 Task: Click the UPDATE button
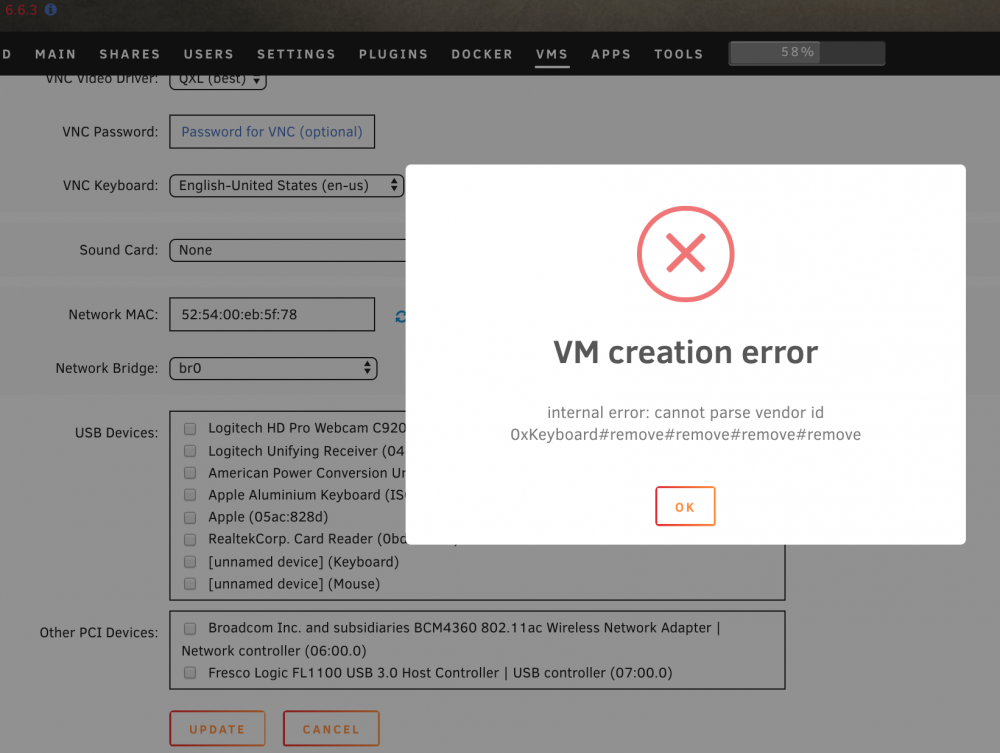(x=217, y=728)
